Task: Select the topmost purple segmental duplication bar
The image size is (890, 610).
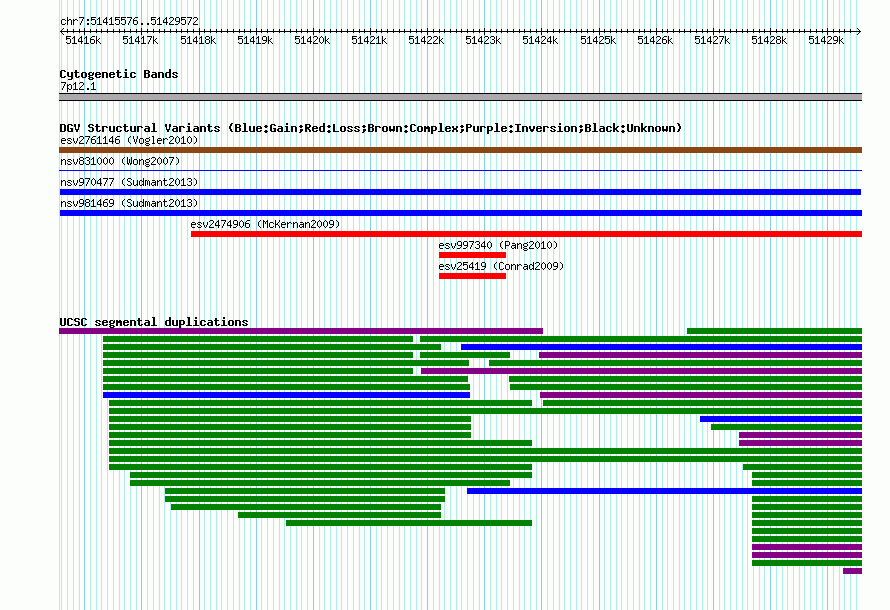Action: (301, 331)
